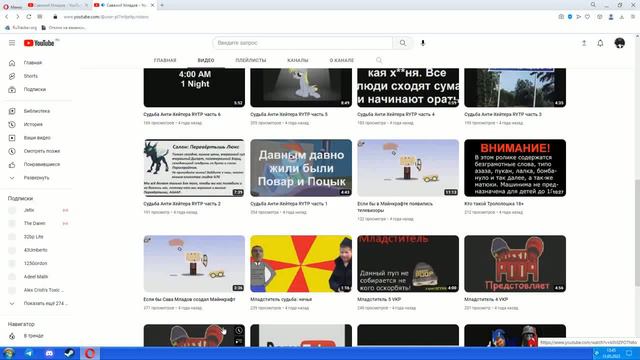Open the account avatar menu
Viewport: 640px width, 360px height.
pyautogui.click(x=620, y=43)
